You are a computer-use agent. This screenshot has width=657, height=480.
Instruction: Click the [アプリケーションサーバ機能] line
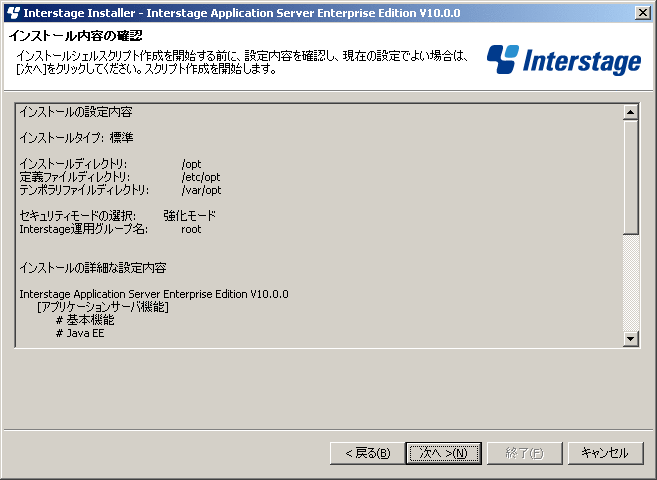tap(103, 307)
